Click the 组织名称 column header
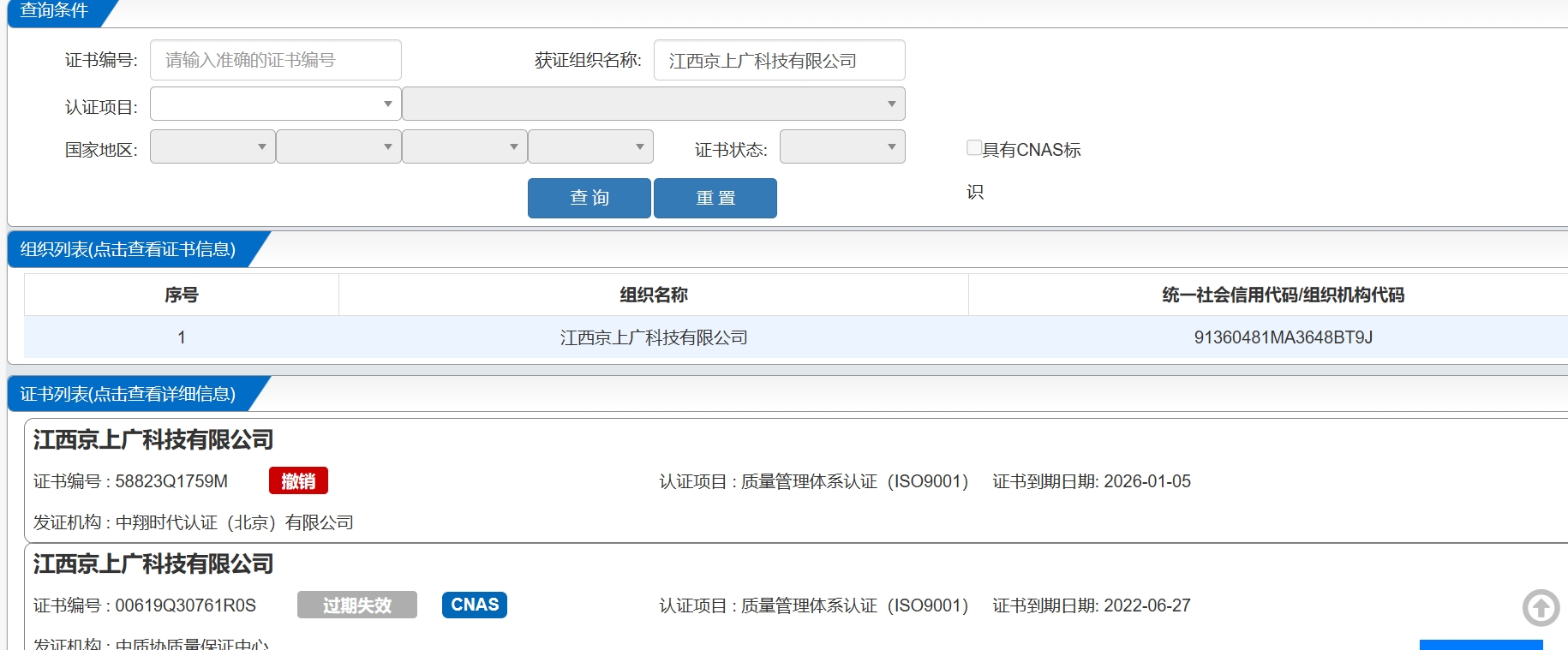The height and width of the screenshot is (650, 1568). click(x=654, y=295)
